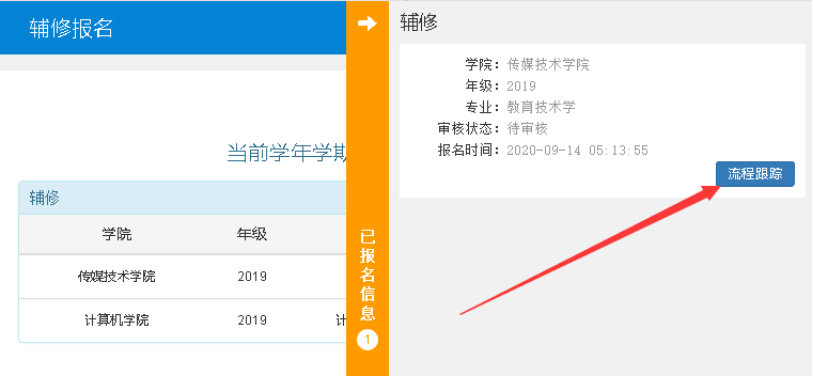Select the 计算机学院 table row
813x377 pixels.
click(183, 320)
